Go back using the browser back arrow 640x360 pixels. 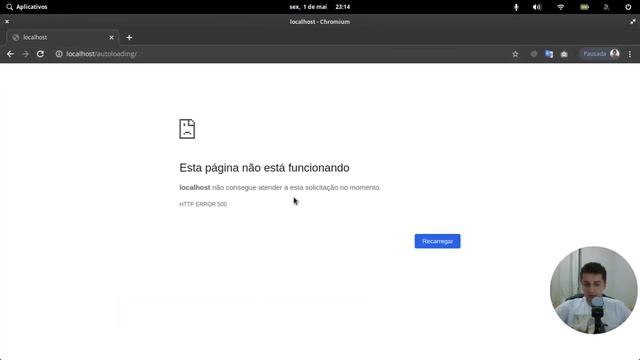[x=10, y=54]
